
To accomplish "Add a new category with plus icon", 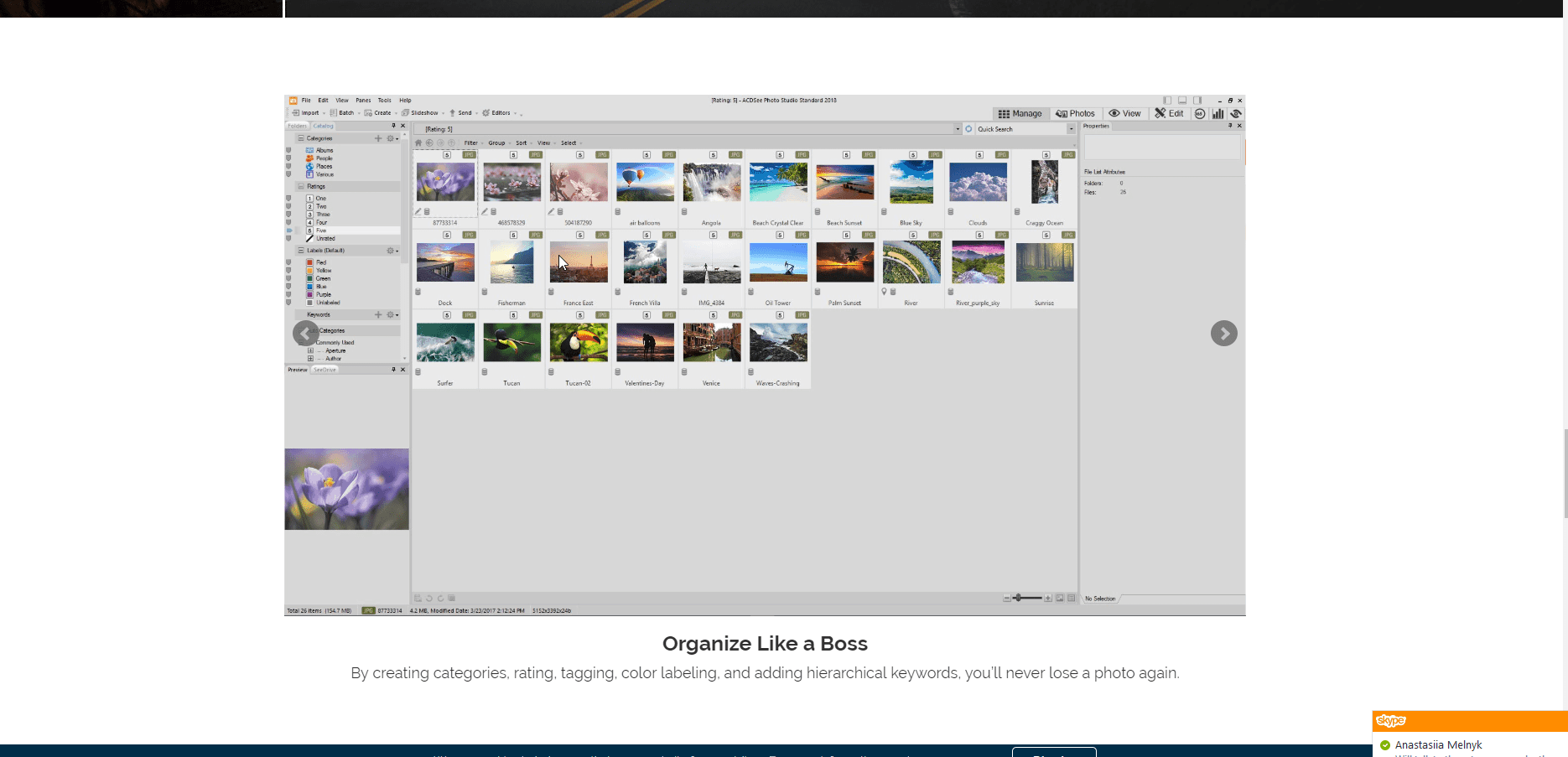I will 378,138.
